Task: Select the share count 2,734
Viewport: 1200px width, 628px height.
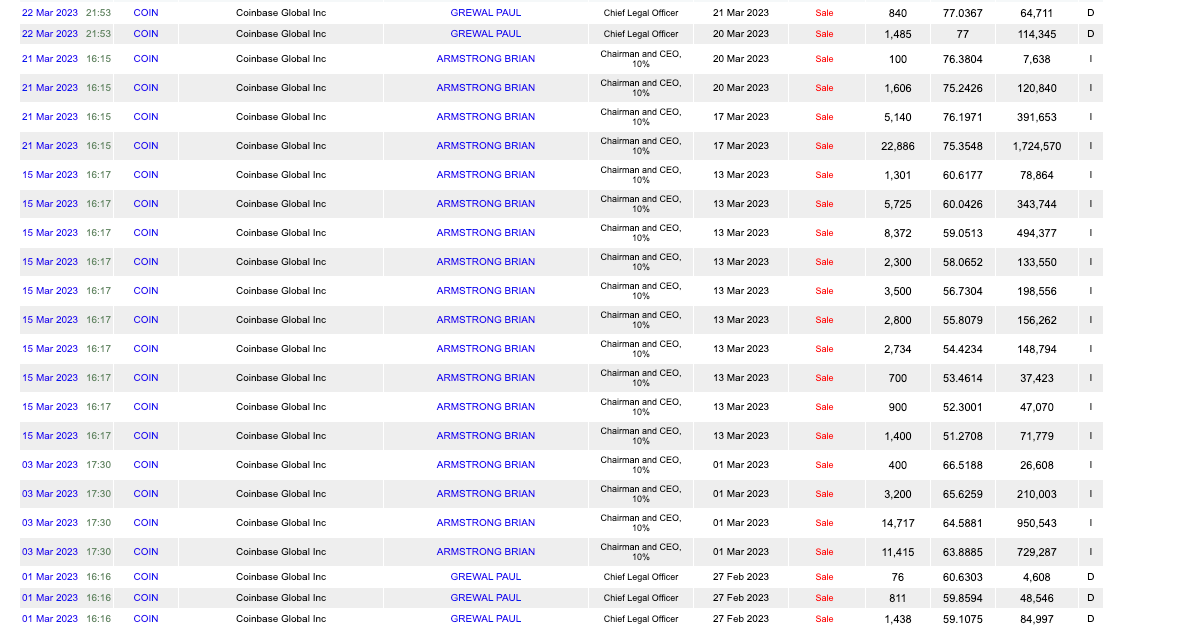Action: (x=898, y=349)
